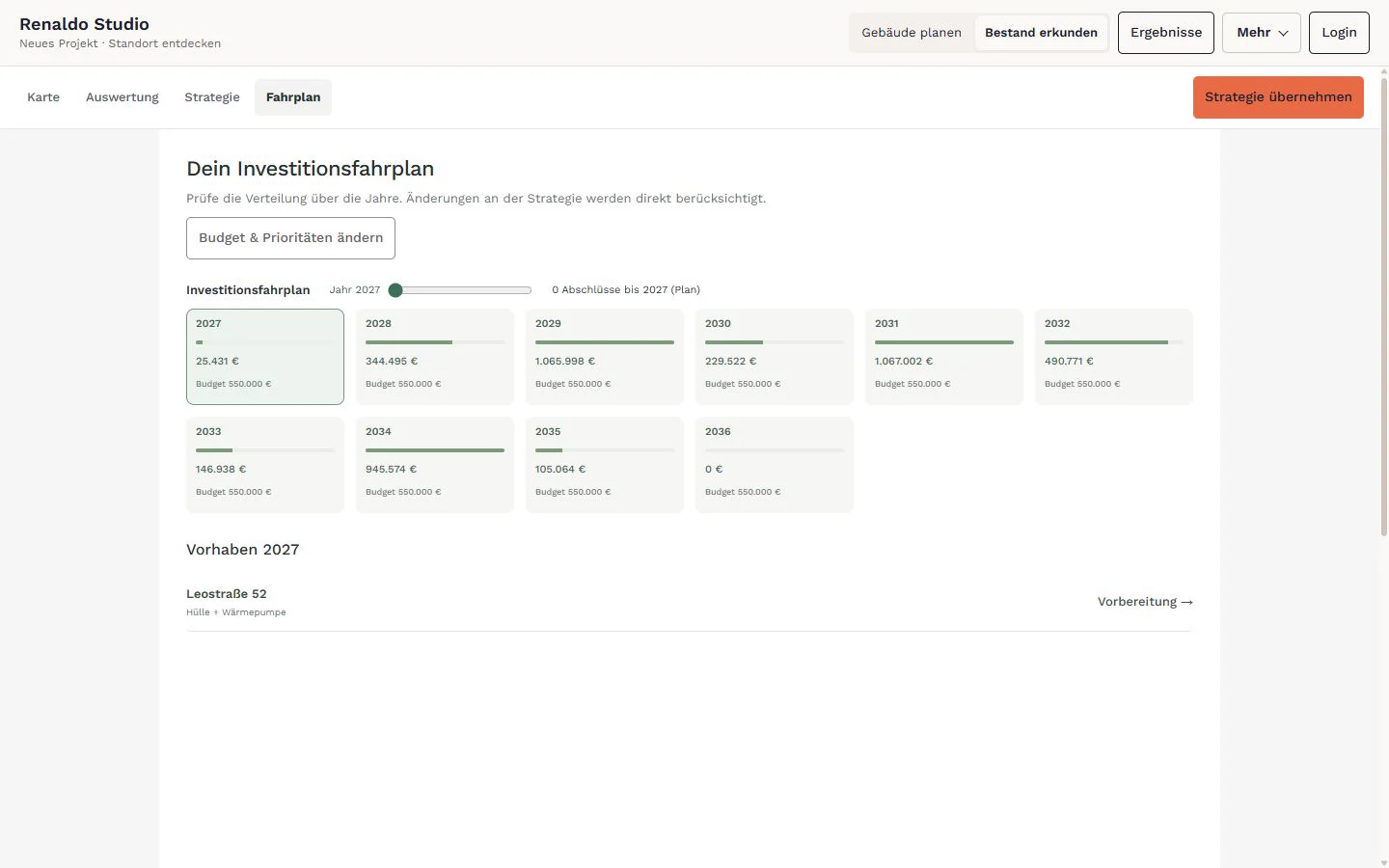The width and height of the screenshot is (1389, 868).
Task: Click the Login button
Action: click(x=1339, y=33)
